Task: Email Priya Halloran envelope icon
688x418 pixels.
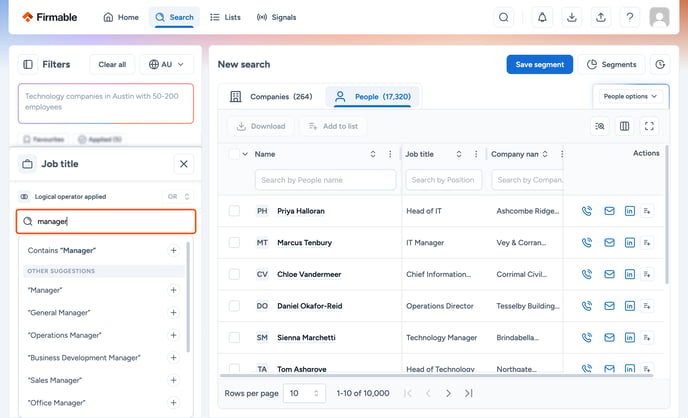Action: [x=609, y=211]
